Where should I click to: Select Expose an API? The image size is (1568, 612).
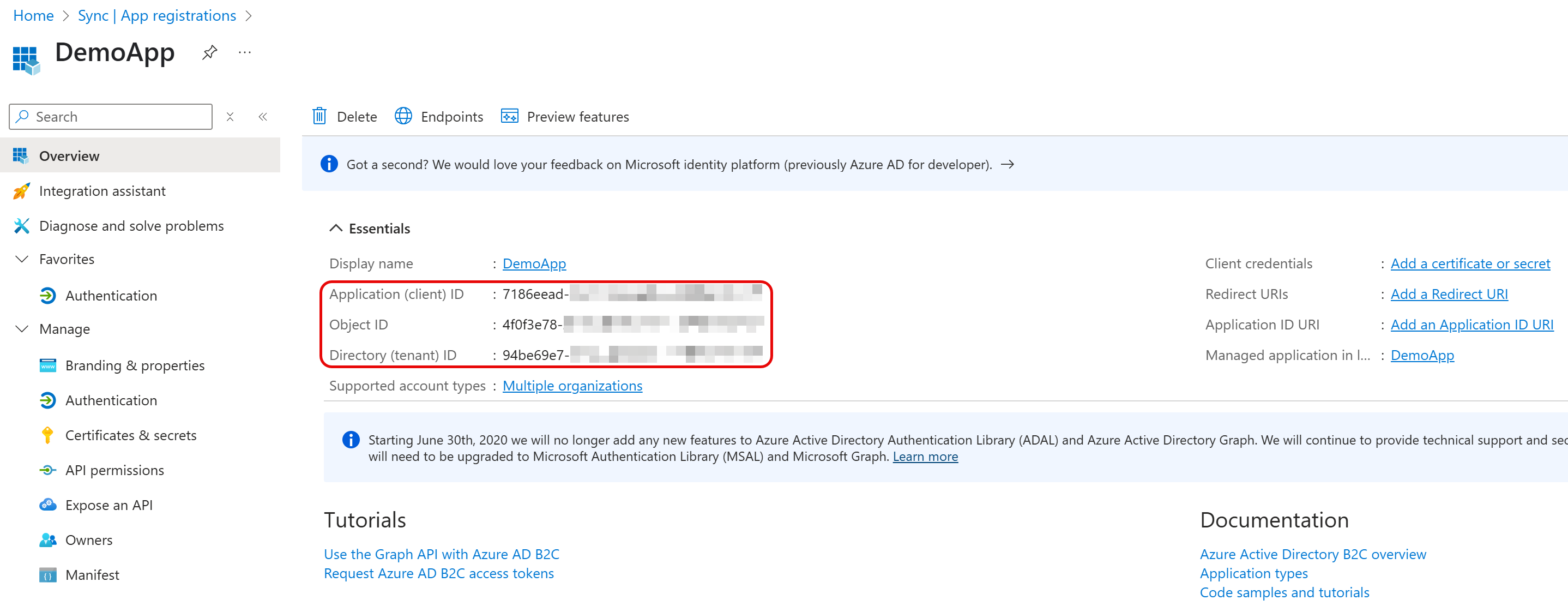click(x=110, y=504)
